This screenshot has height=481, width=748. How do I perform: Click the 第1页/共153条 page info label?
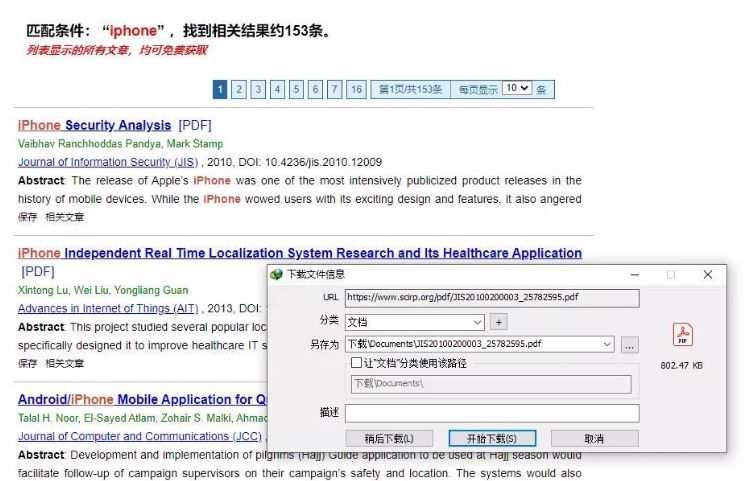[x=410, y=89]
